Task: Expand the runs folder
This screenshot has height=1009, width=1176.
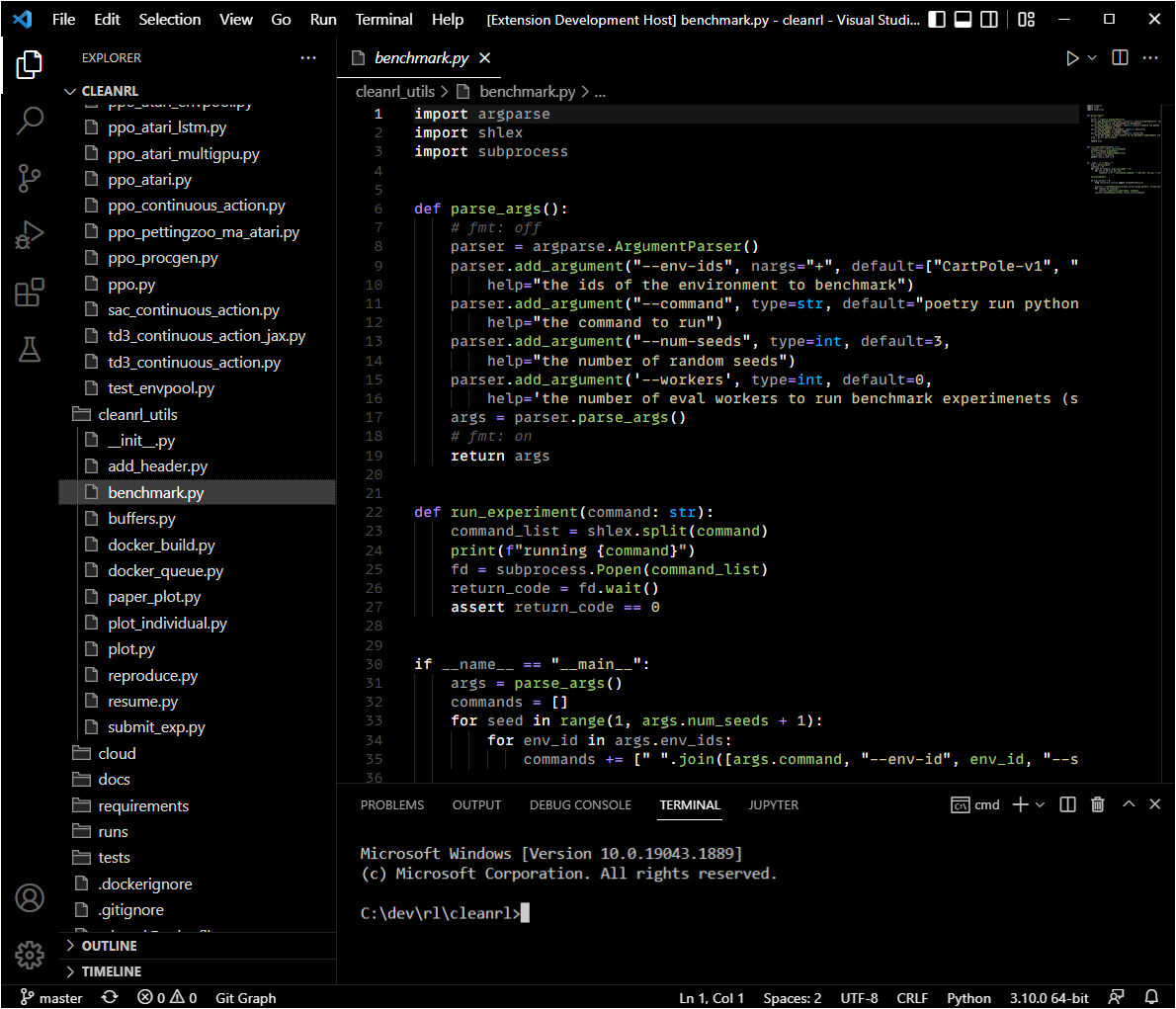Action: [198, 831]
